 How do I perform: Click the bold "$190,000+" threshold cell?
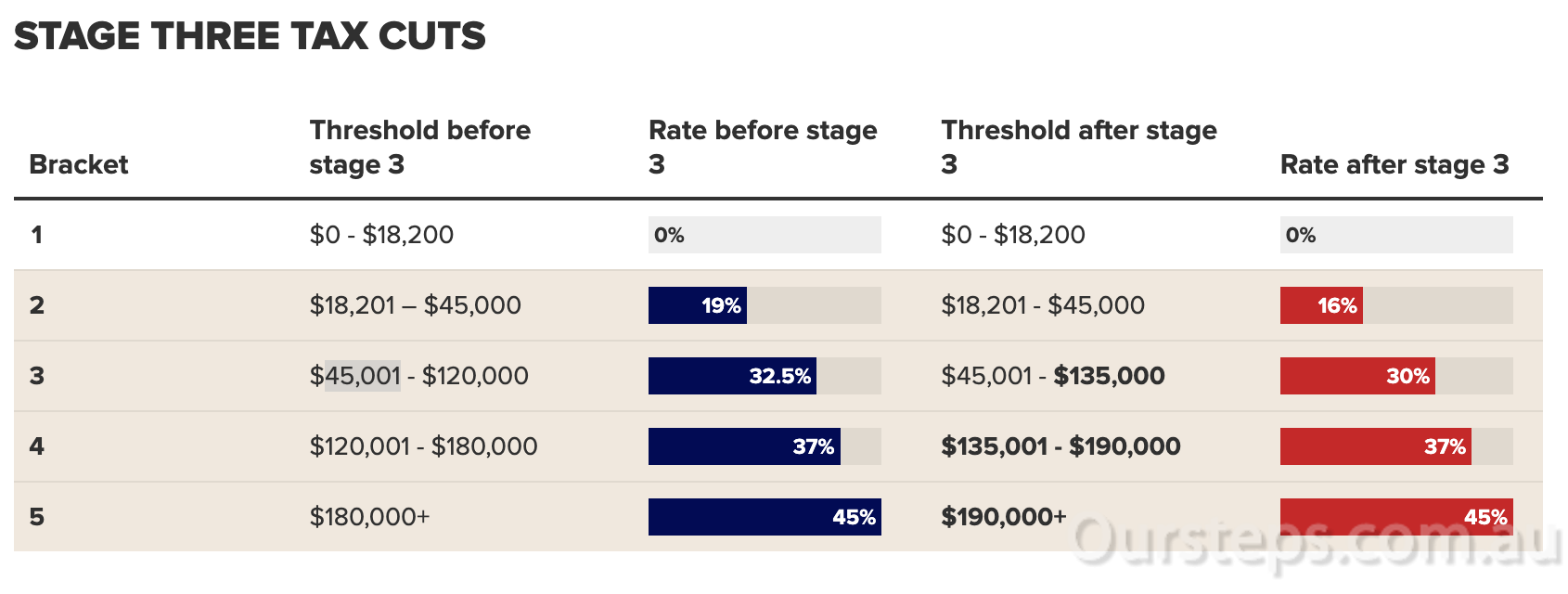(1003, 517)
